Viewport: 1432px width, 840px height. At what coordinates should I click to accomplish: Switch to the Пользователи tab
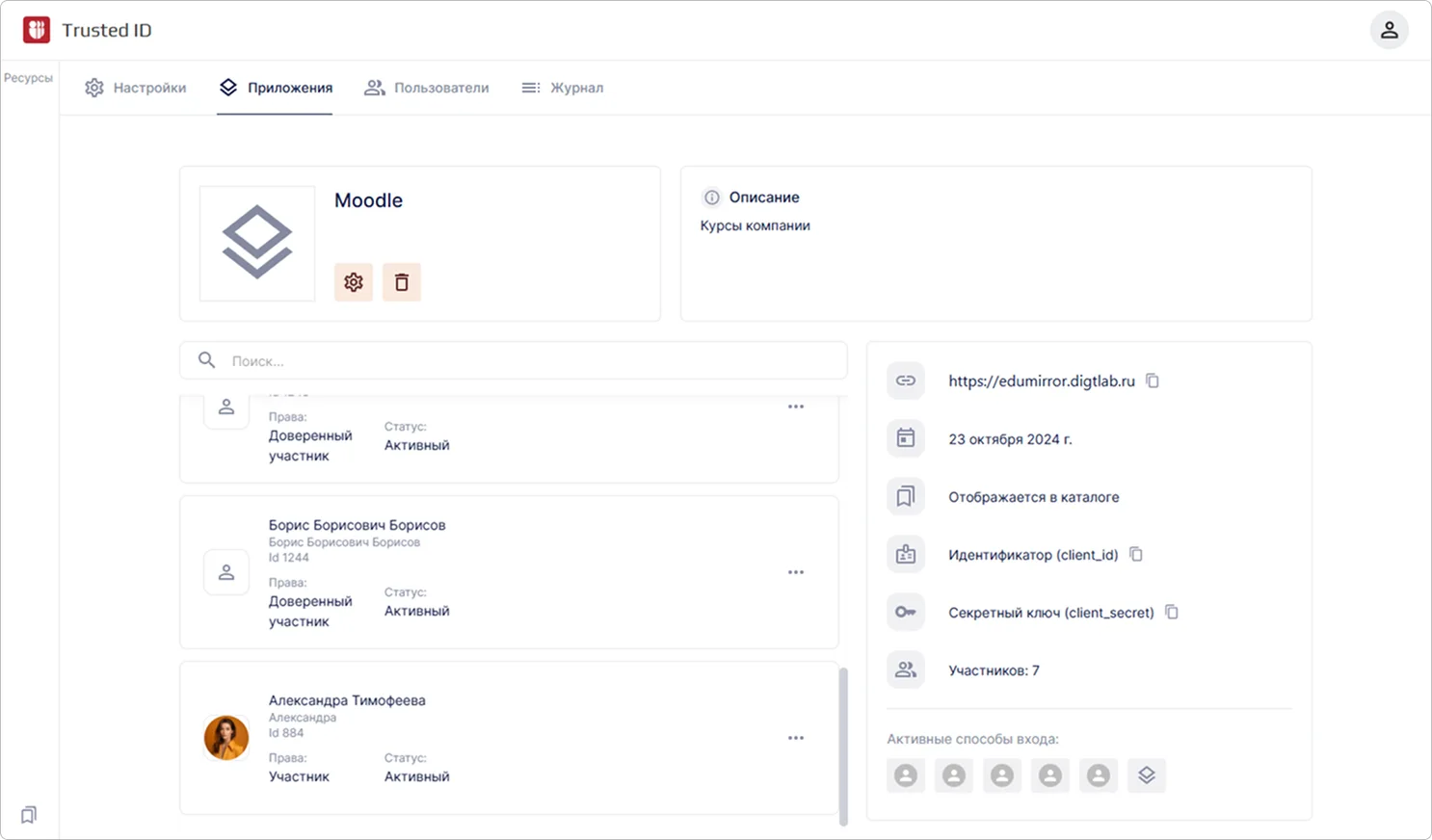[x=427, y=88]
